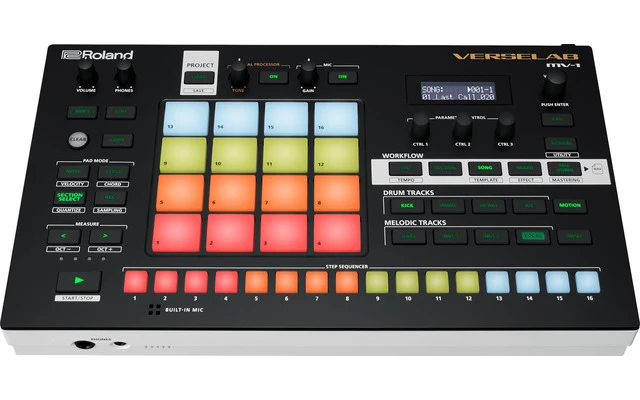Viewport: 640px width, 400px height.
Task: Tap orange pad 7
Action: click(284, 193)
